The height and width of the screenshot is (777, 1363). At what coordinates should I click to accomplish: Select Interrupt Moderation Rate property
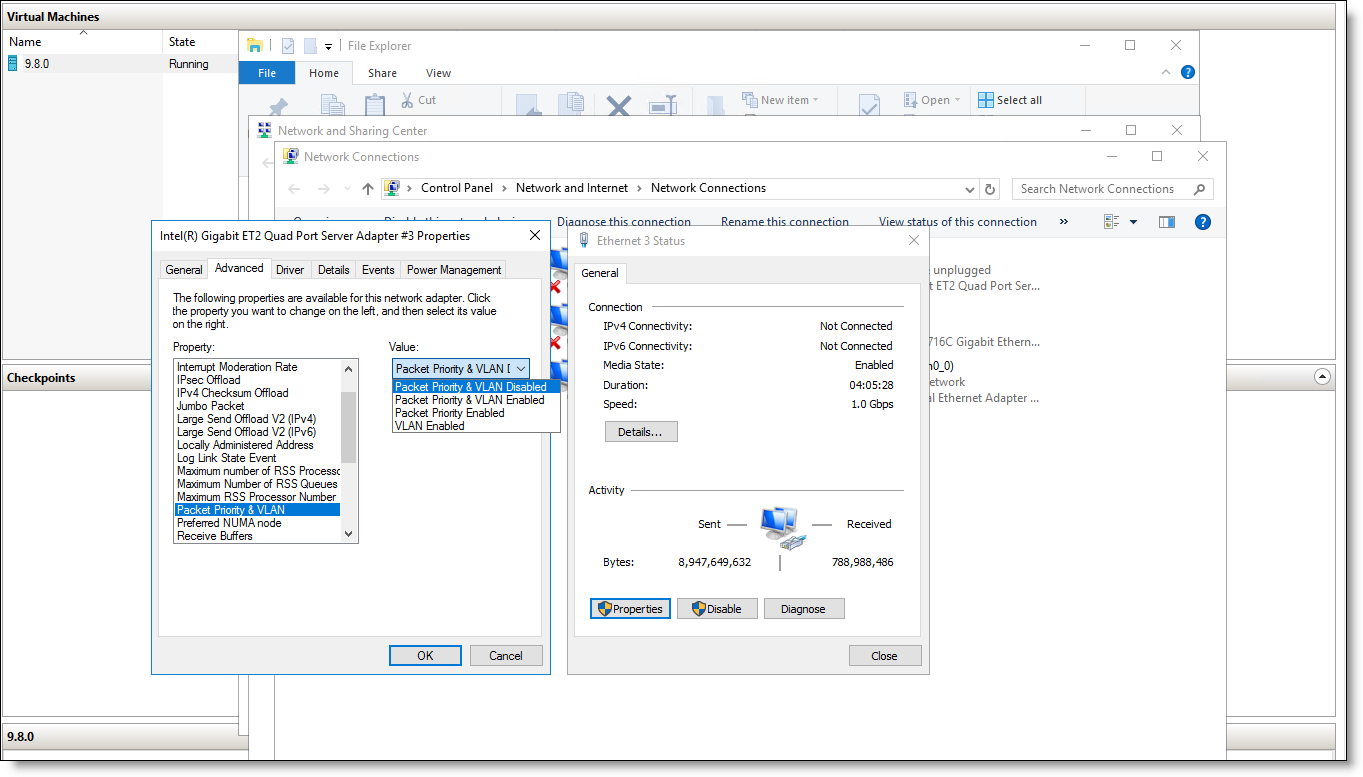(x=257, y=367)
